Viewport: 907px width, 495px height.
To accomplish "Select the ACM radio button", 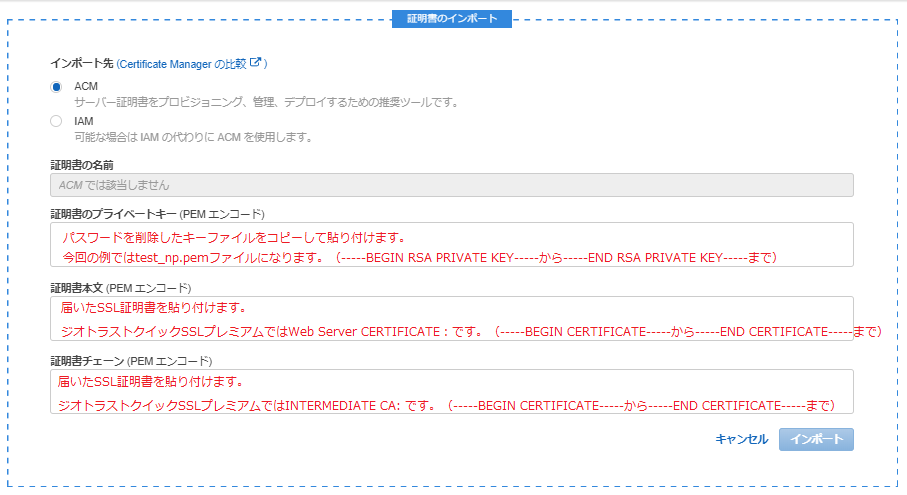I will coord(56,87).
